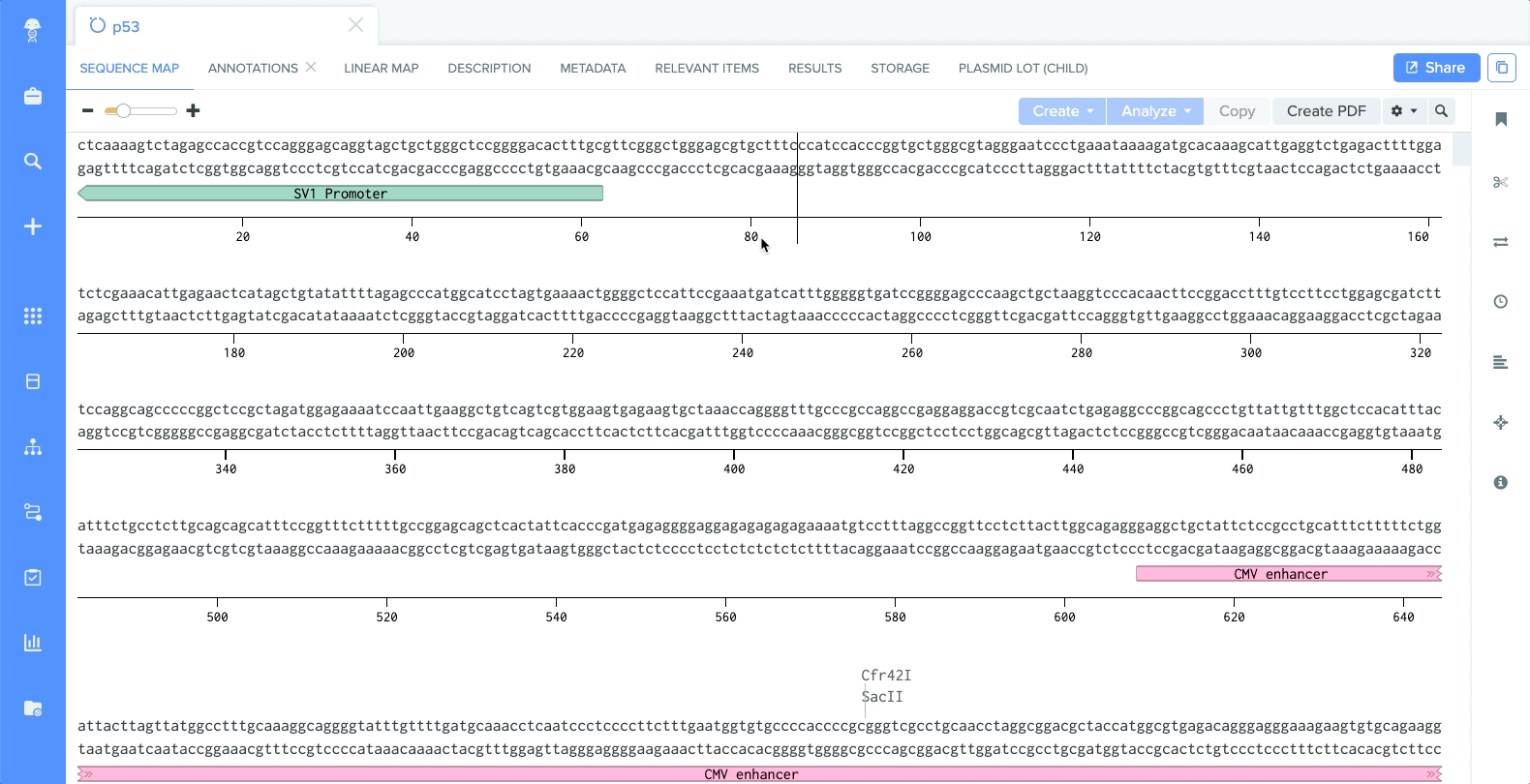Click the vertical scrollbar thumb
The width and height of the screenshot is (1530, 784).
point(1461,149)
